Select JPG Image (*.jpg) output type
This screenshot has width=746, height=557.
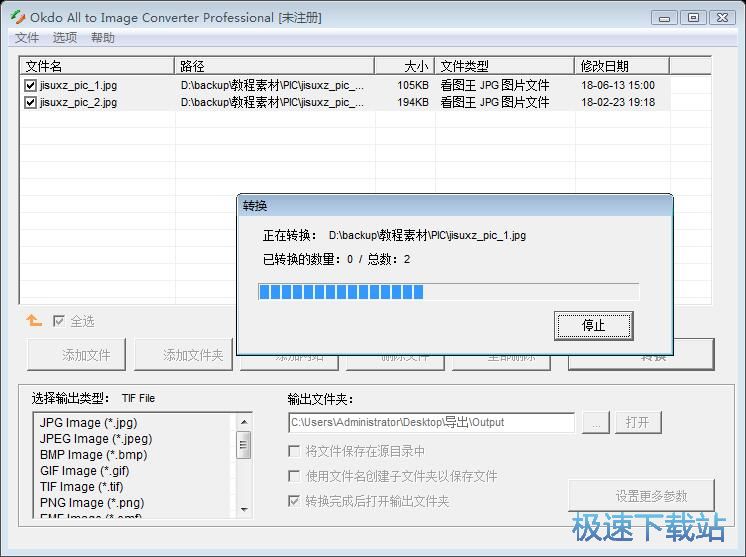88,422
